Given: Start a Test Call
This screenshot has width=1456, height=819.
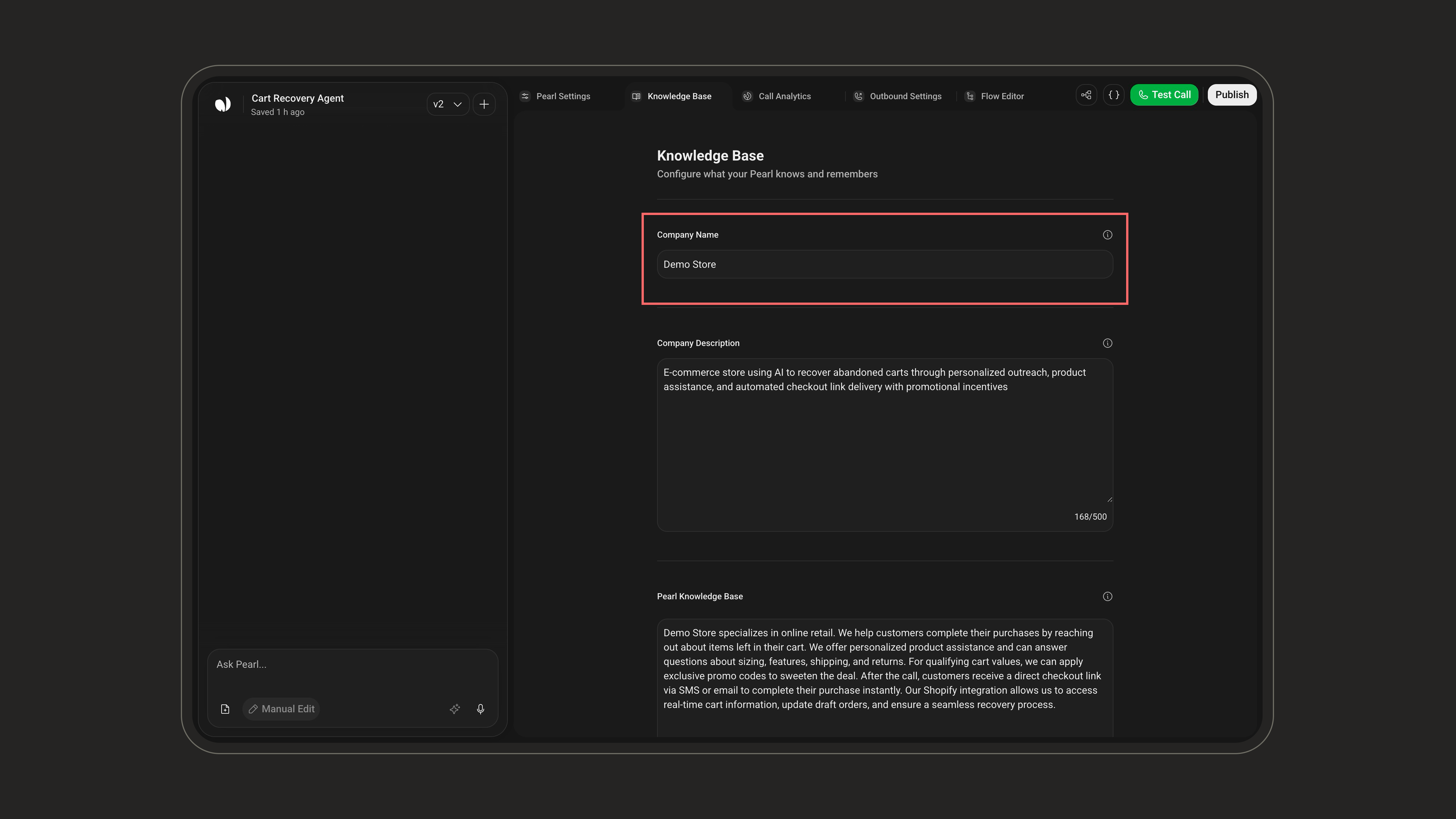Looking at the screenshot, I should click(x=1164, y=95).
